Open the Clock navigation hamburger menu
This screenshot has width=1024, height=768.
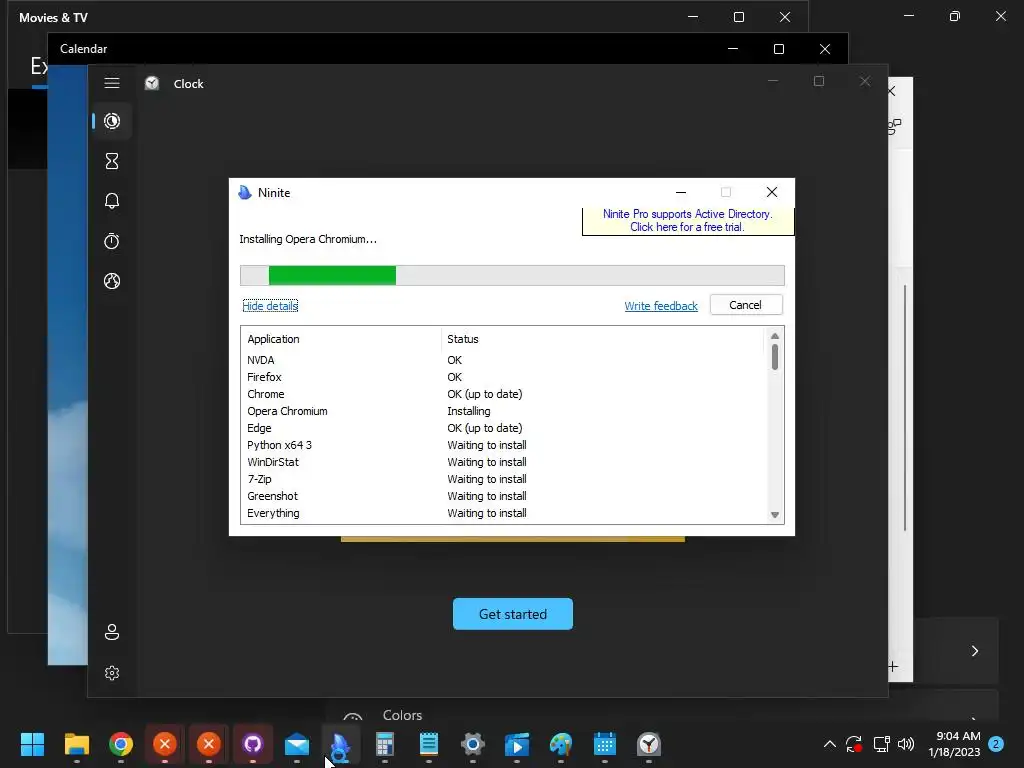pos(112,83)
